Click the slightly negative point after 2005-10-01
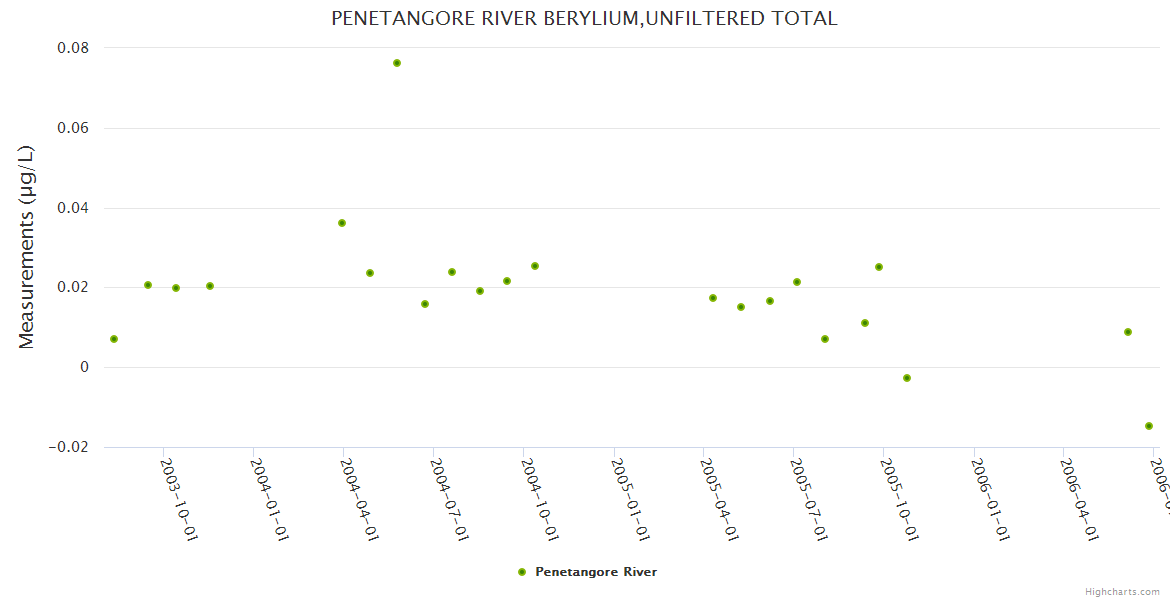The image size is (1170, 600). [x=907, y=378]
